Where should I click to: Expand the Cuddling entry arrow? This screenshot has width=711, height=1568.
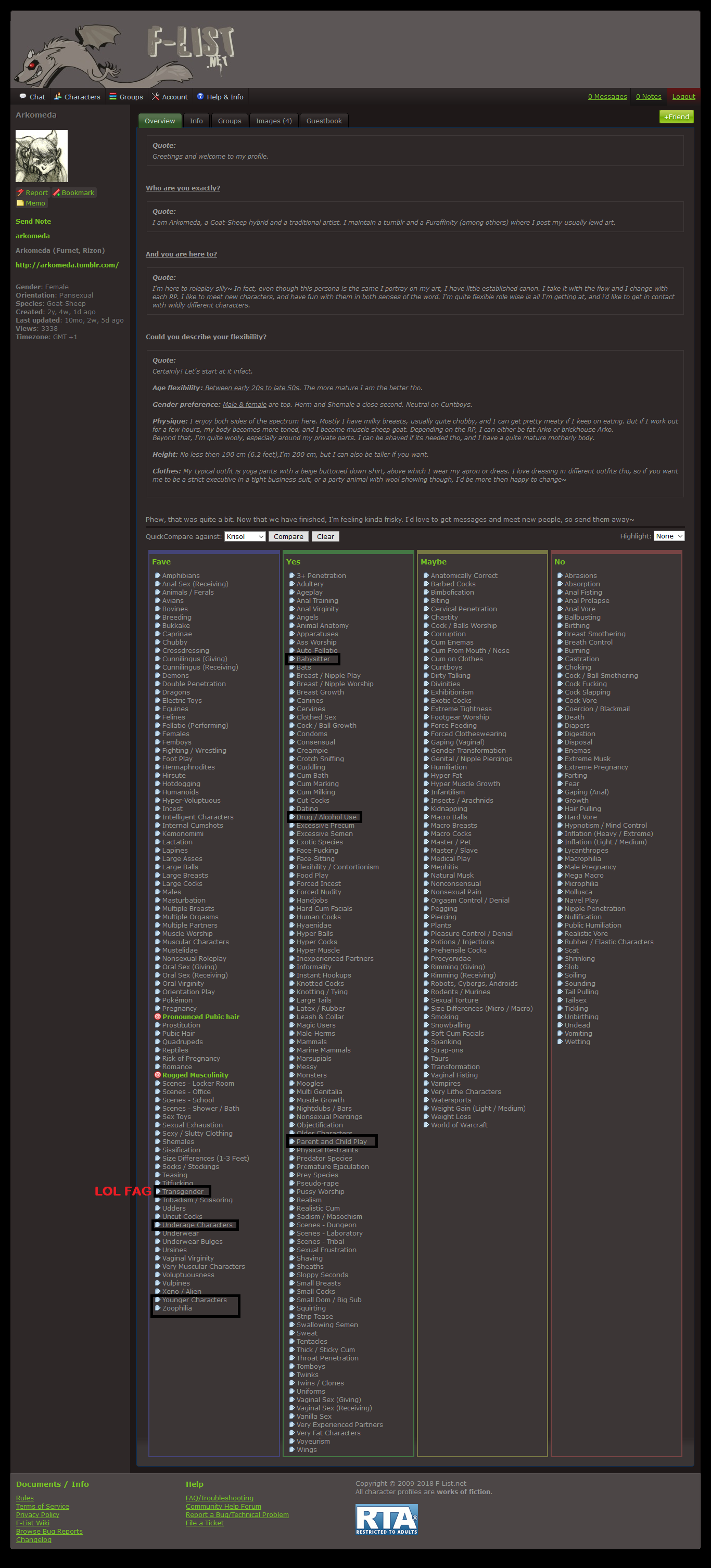point(292,767)
